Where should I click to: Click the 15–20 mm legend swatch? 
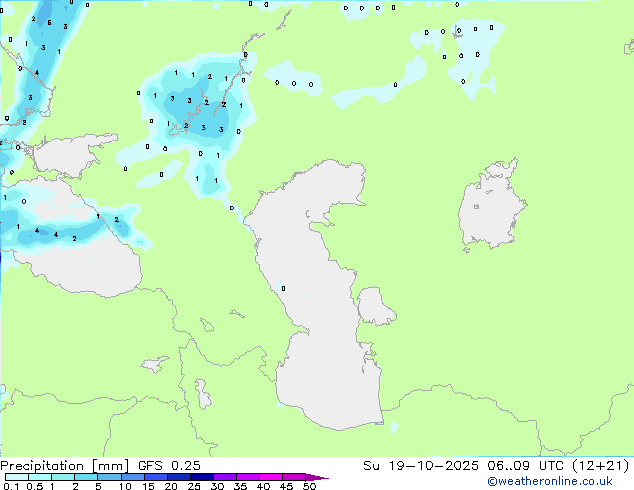coord(156,477)
